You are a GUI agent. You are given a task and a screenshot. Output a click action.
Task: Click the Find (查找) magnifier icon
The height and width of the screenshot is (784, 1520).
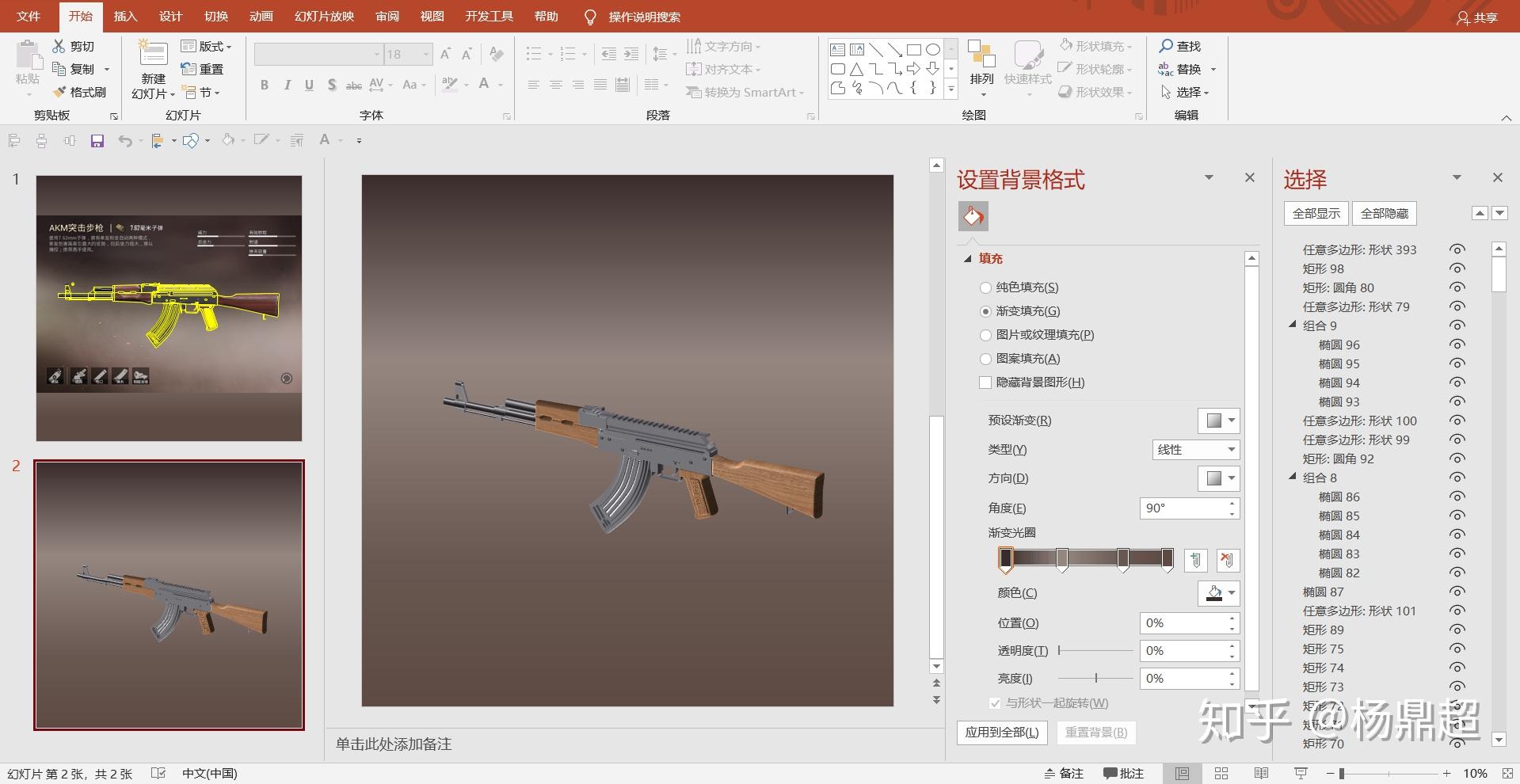(x=1166, y=46)
